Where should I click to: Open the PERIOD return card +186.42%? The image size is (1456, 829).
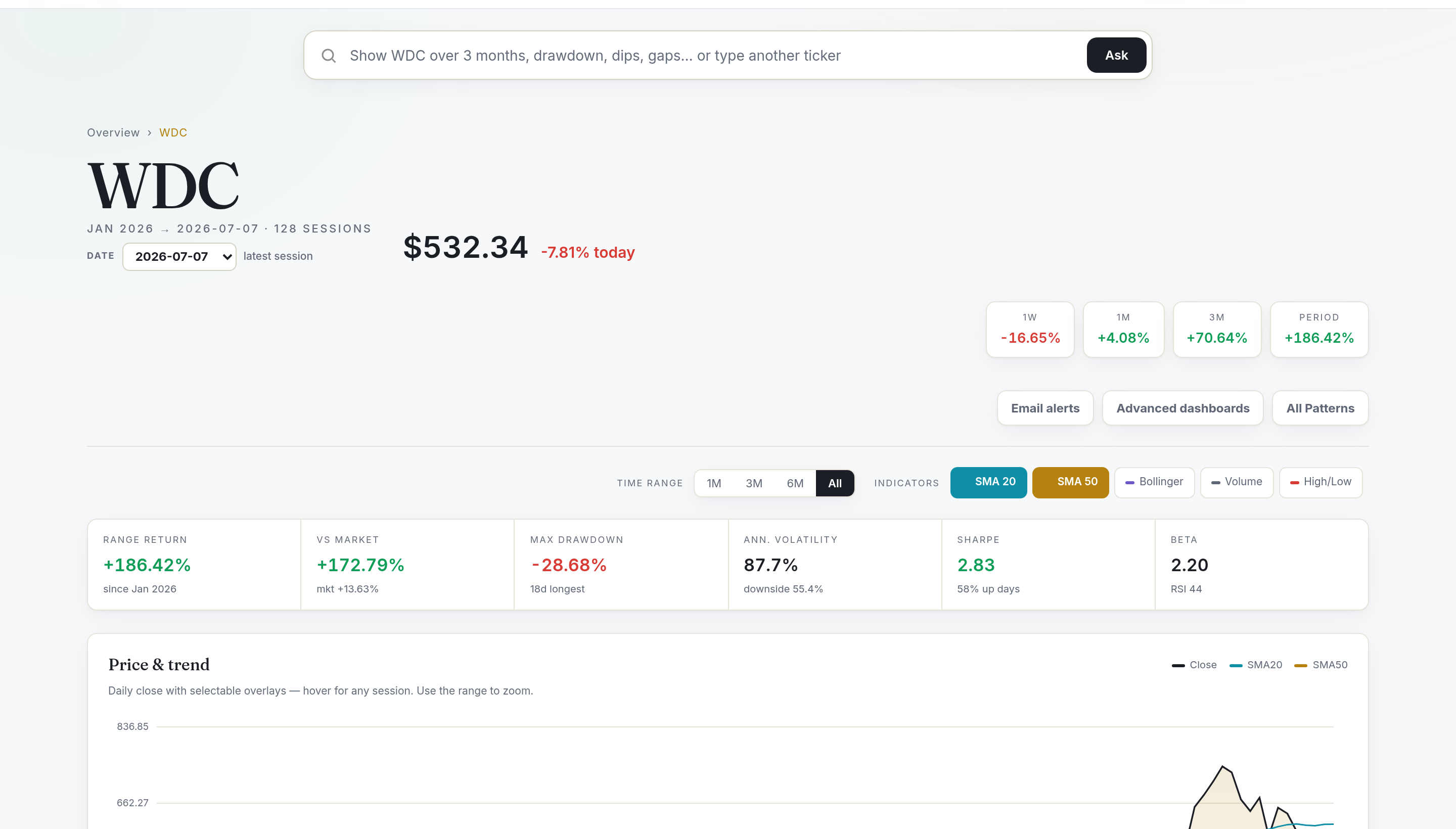pos(1319,330)
